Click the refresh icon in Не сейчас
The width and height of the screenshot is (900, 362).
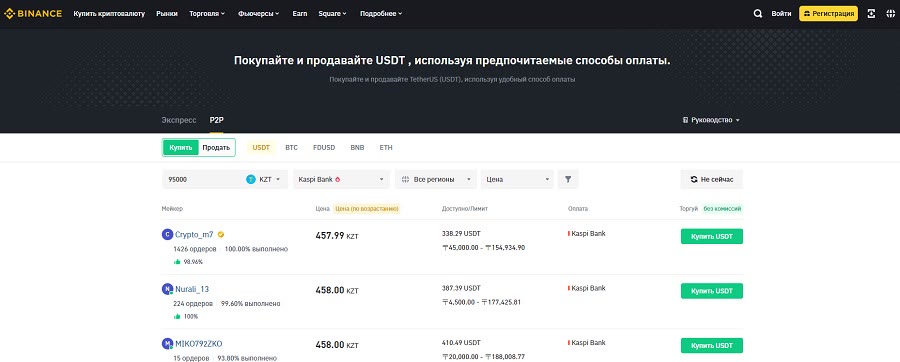tap(693, 179)
